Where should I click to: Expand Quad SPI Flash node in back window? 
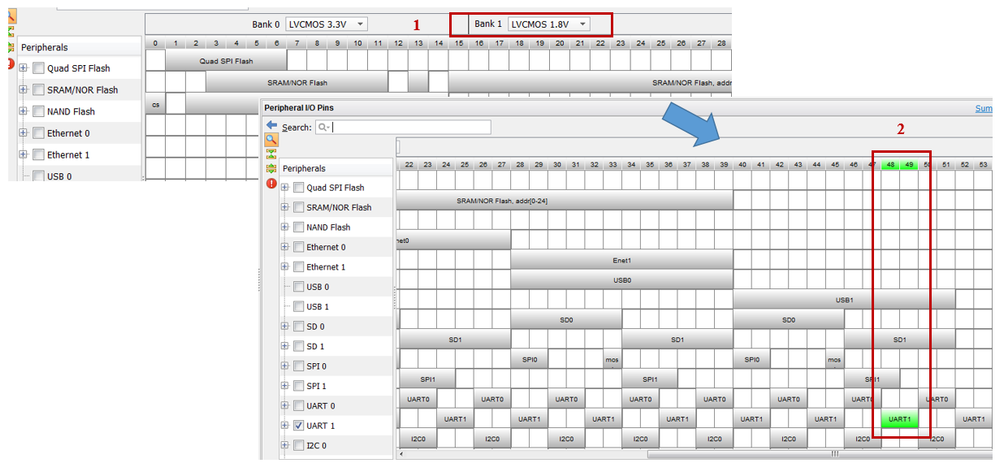point(24,68)
